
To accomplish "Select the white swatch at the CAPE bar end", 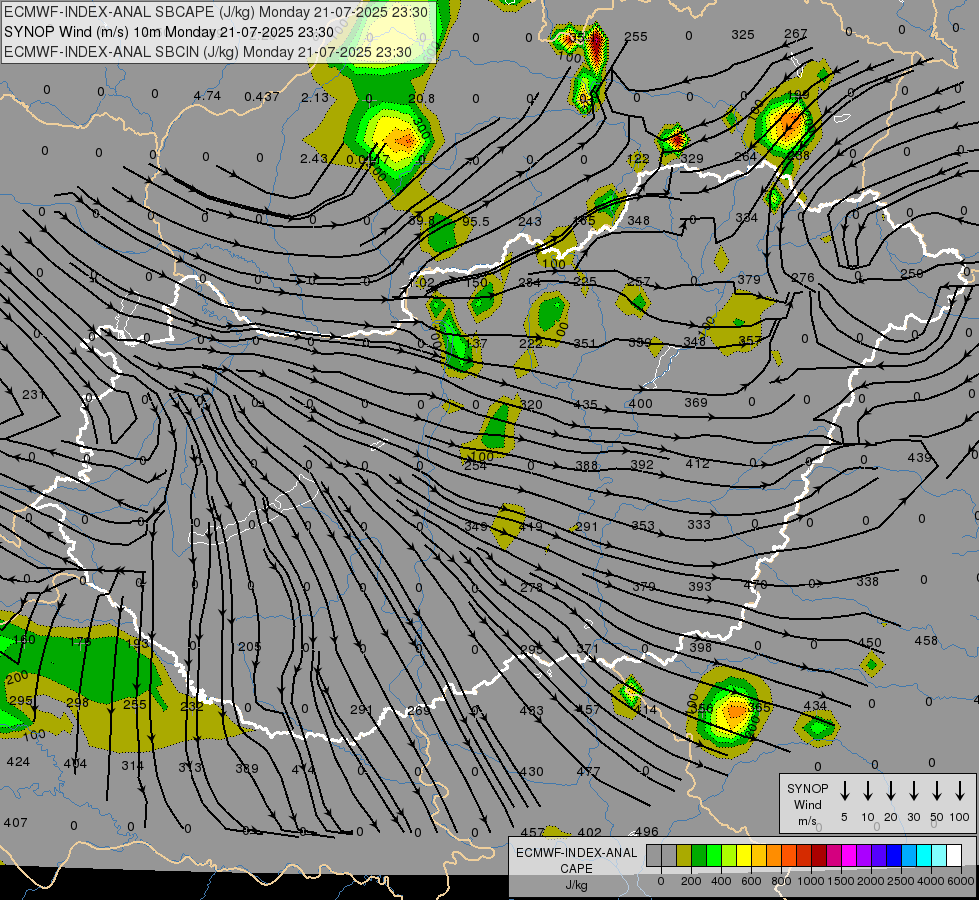I will [x=954, y=856].
